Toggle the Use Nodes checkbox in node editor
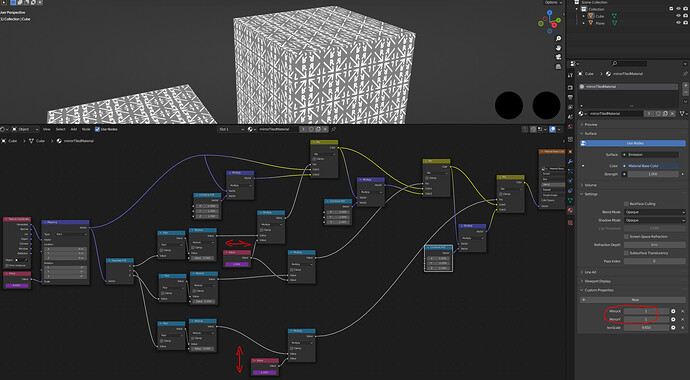 pyautogui.click(x=97, y=129)
